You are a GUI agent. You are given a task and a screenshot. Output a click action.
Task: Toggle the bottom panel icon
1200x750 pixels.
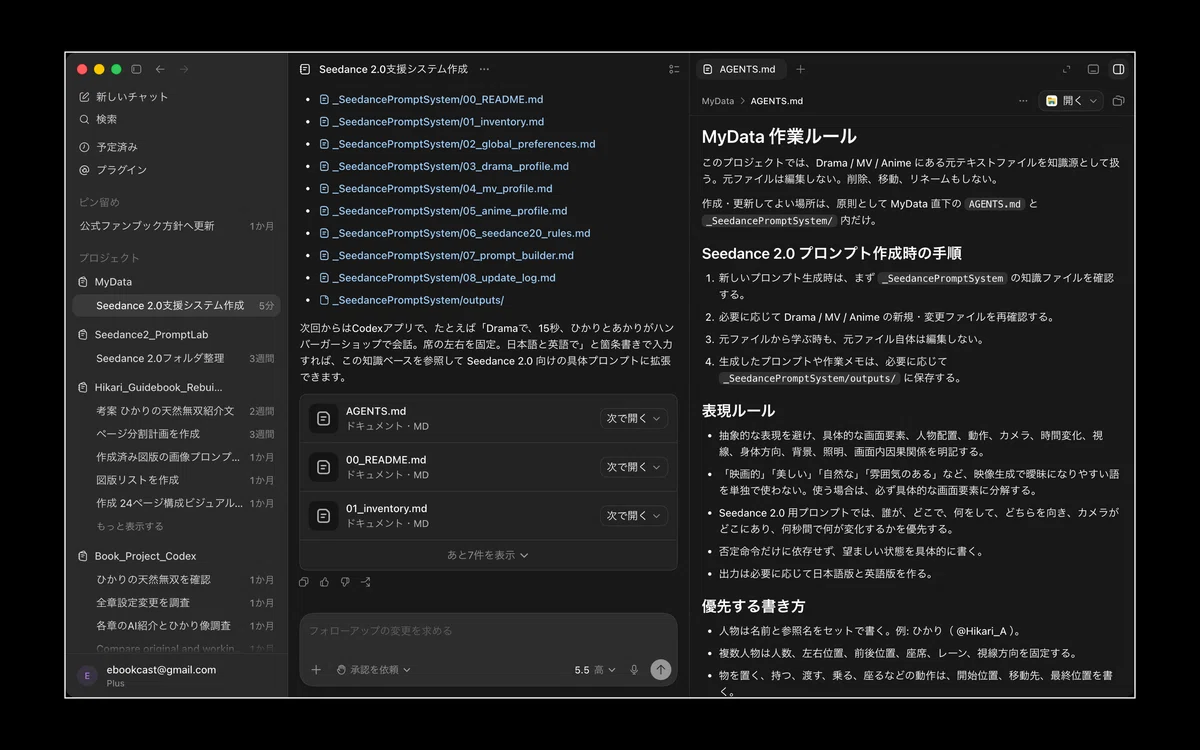point(1093,69)
